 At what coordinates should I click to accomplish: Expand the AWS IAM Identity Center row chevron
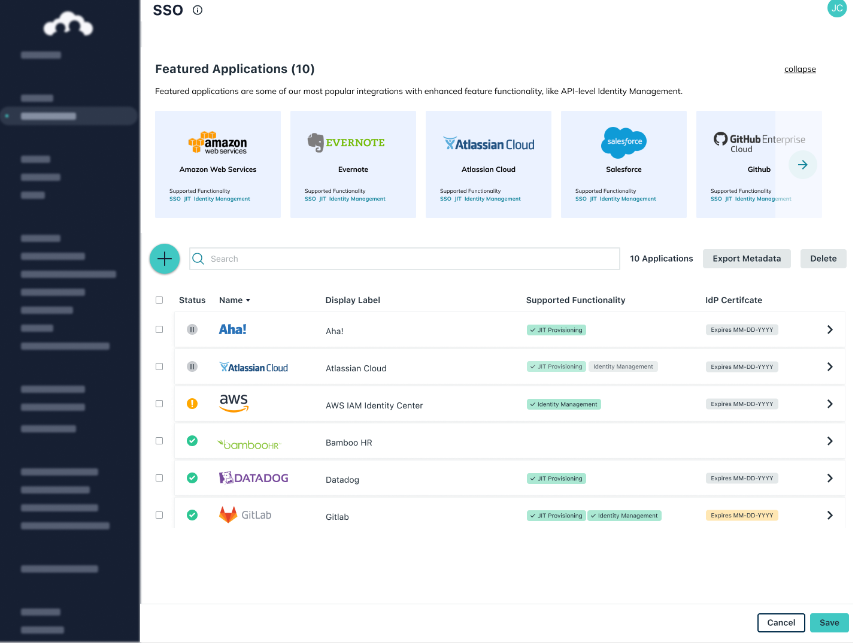tap(830, 404)
